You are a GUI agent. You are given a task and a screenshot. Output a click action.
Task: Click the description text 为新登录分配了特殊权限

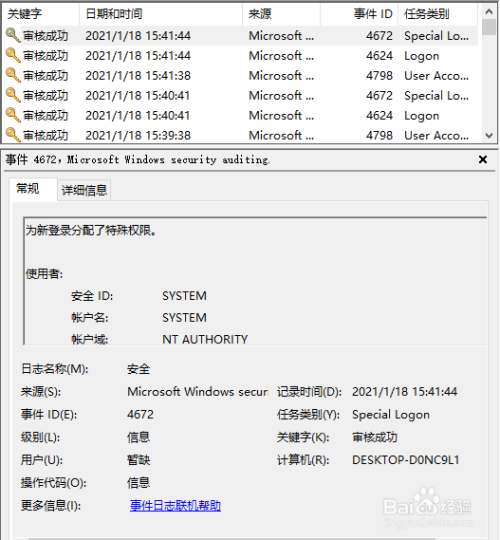[x=91, y=230]
